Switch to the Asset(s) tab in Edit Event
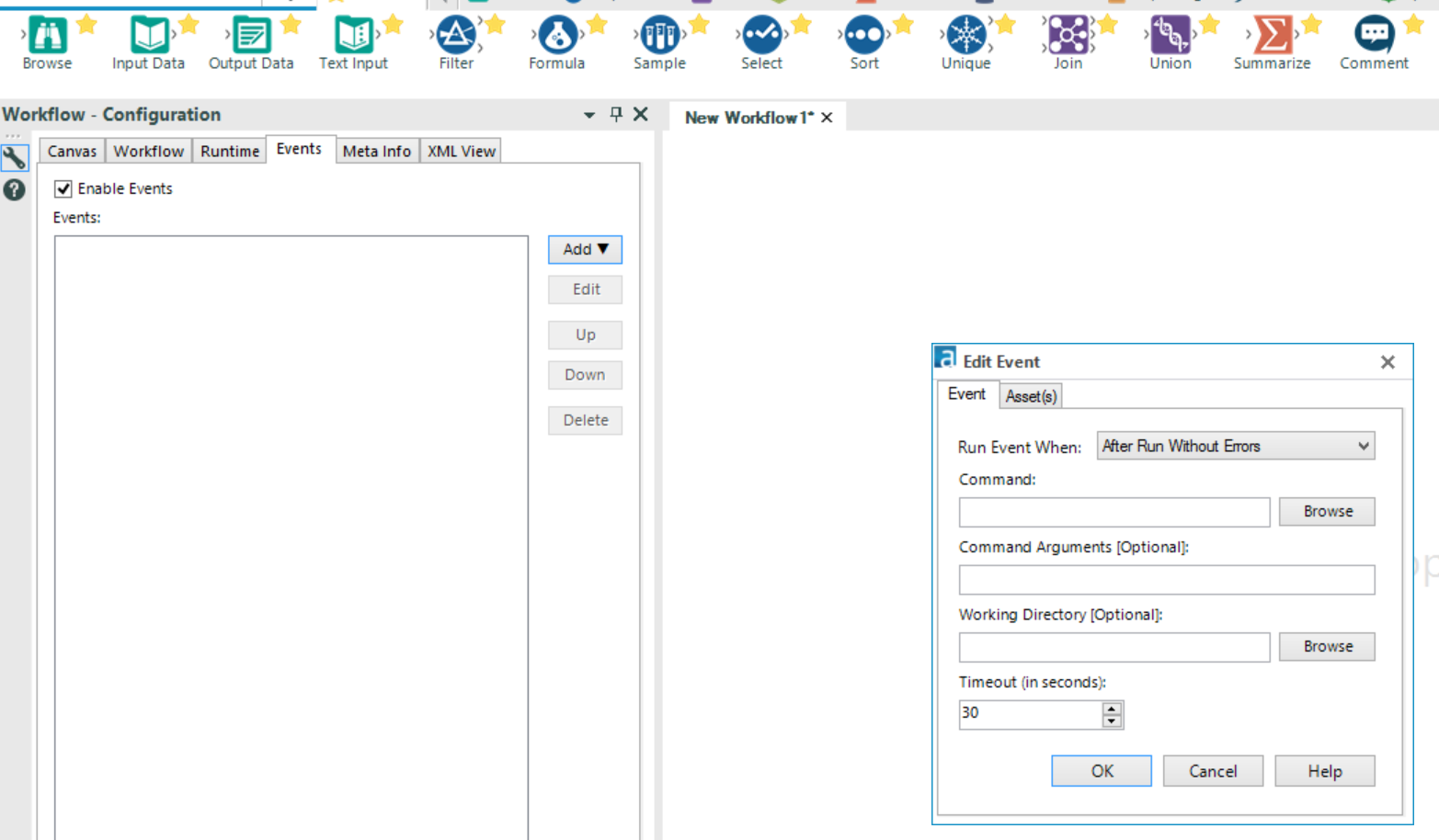This screenshot has width=1439, height=840. (1031, 396)
